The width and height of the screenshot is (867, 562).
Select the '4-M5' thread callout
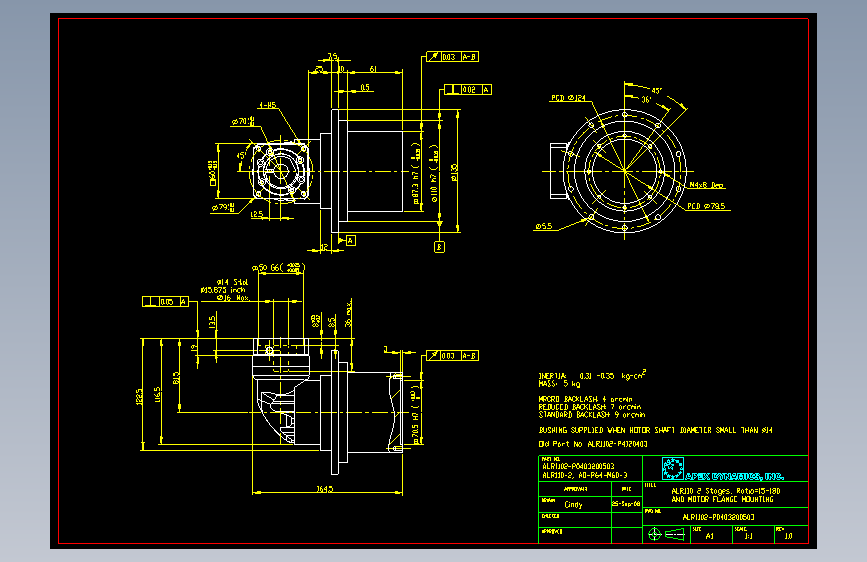[x=268, y=105]
